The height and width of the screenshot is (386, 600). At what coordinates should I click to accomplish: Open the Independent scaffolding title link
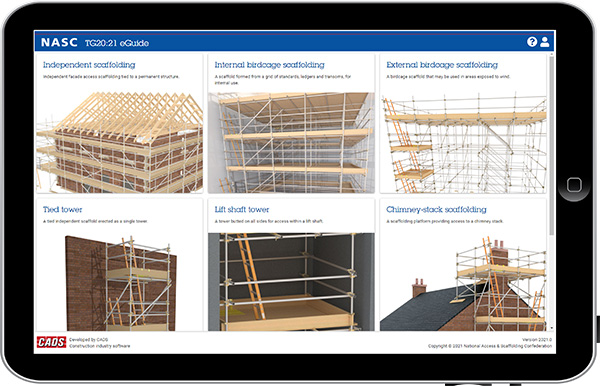click(x=89, y=65)
